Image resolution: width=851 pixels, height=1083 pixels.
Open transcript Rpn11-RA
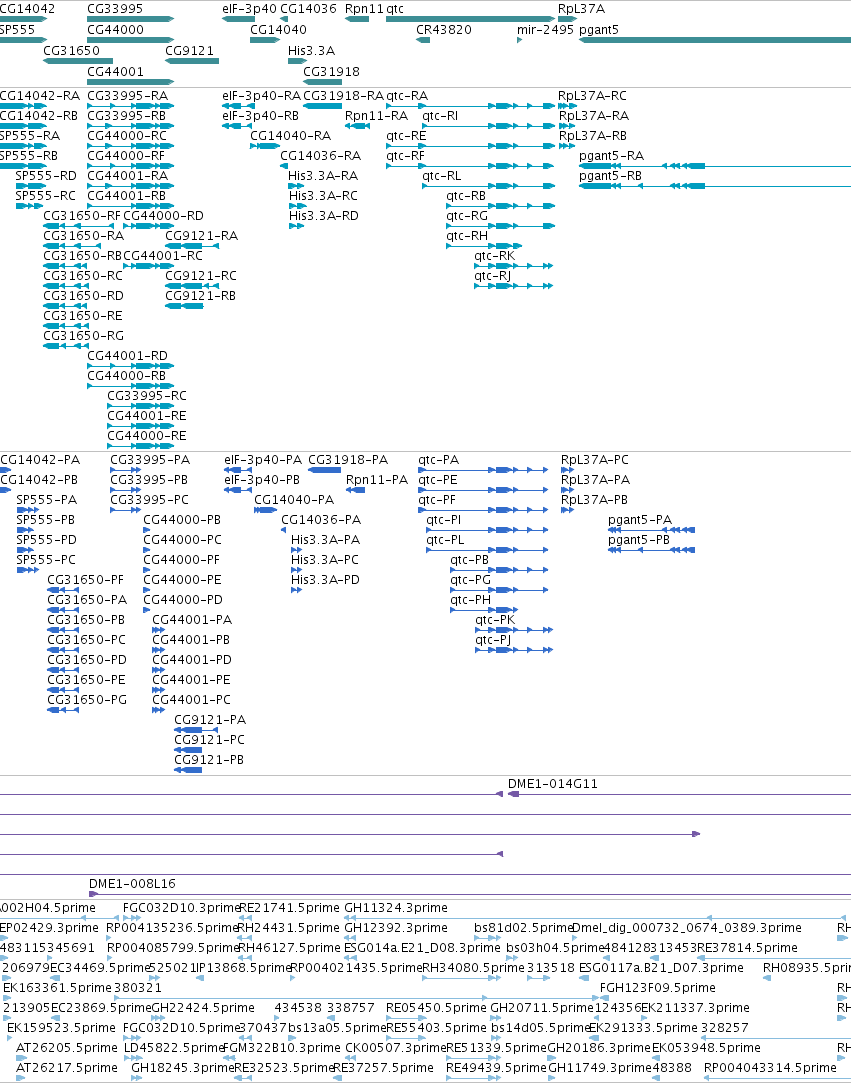coord(358,126)
